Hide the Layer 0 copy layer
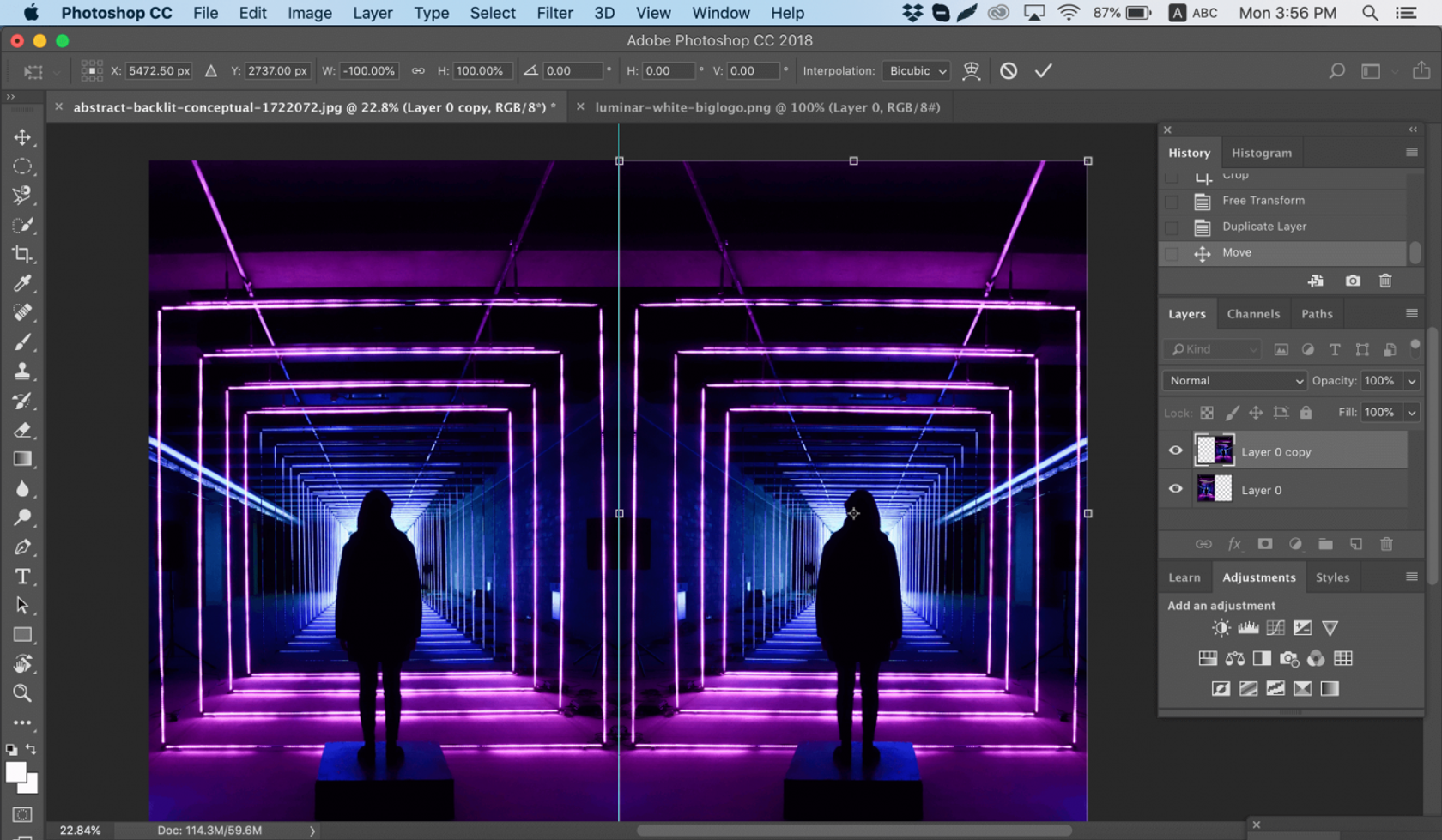Screen dimensions: 1442x840 coord(1175,450)
